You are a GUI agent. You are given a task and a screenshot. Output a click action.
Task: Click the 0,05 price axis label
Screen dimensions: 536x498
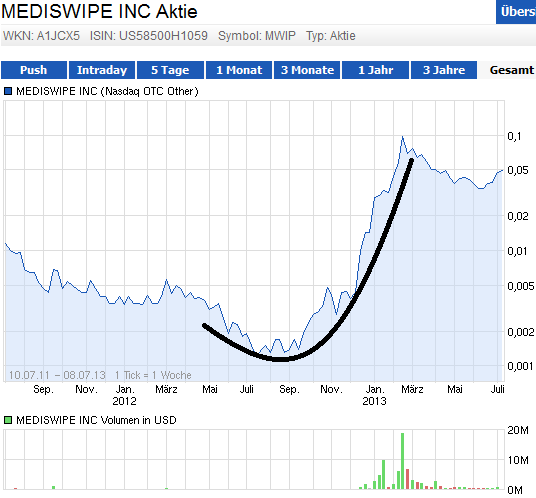click(518, 170)
